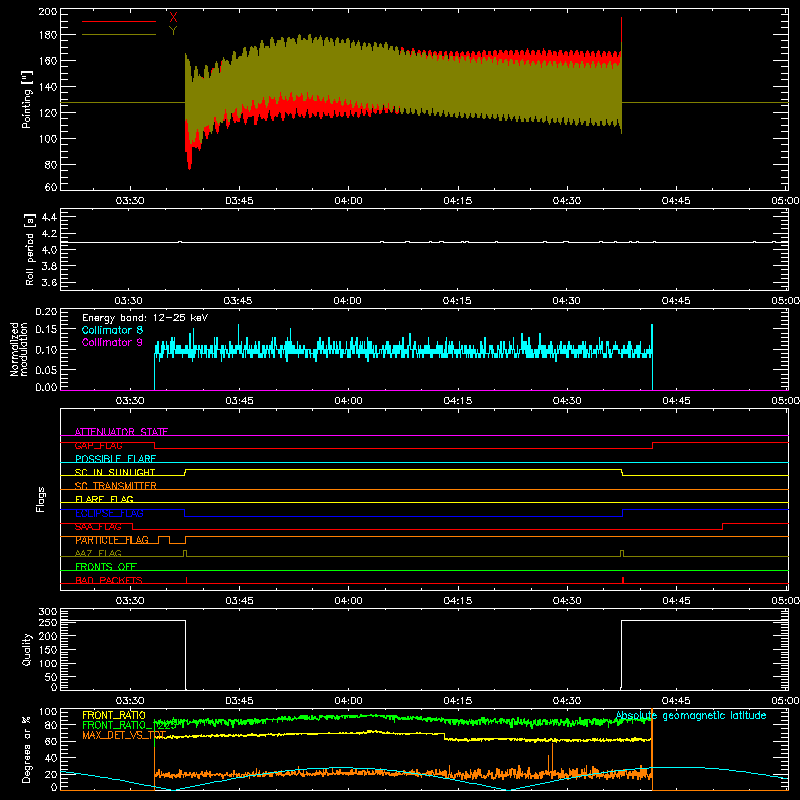Screen dimensions: 800x800
Task: Click the FLARE_FLAG label
Action: (x=104, y=499)
